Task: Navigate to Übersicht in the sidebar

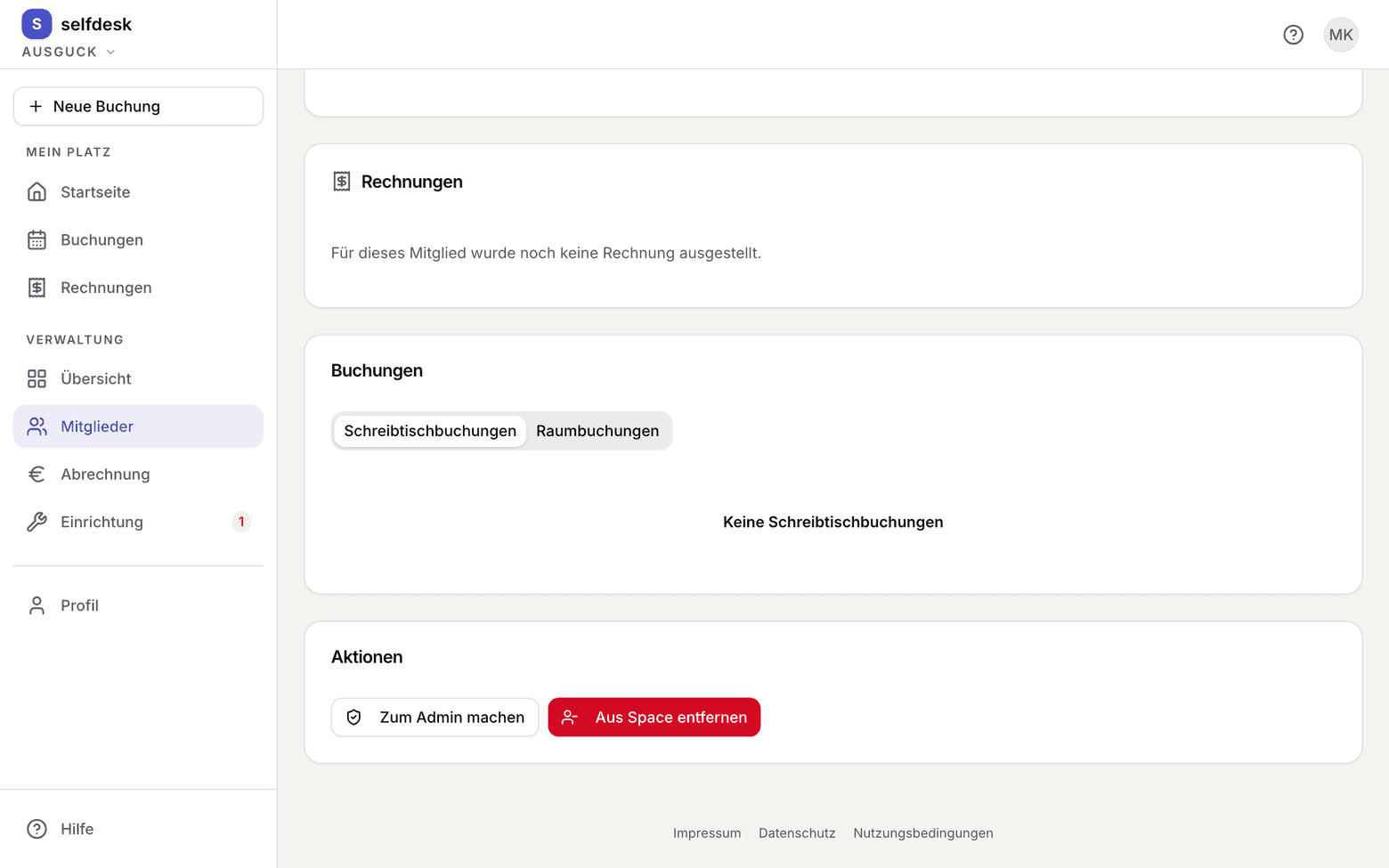Action: 138,379
